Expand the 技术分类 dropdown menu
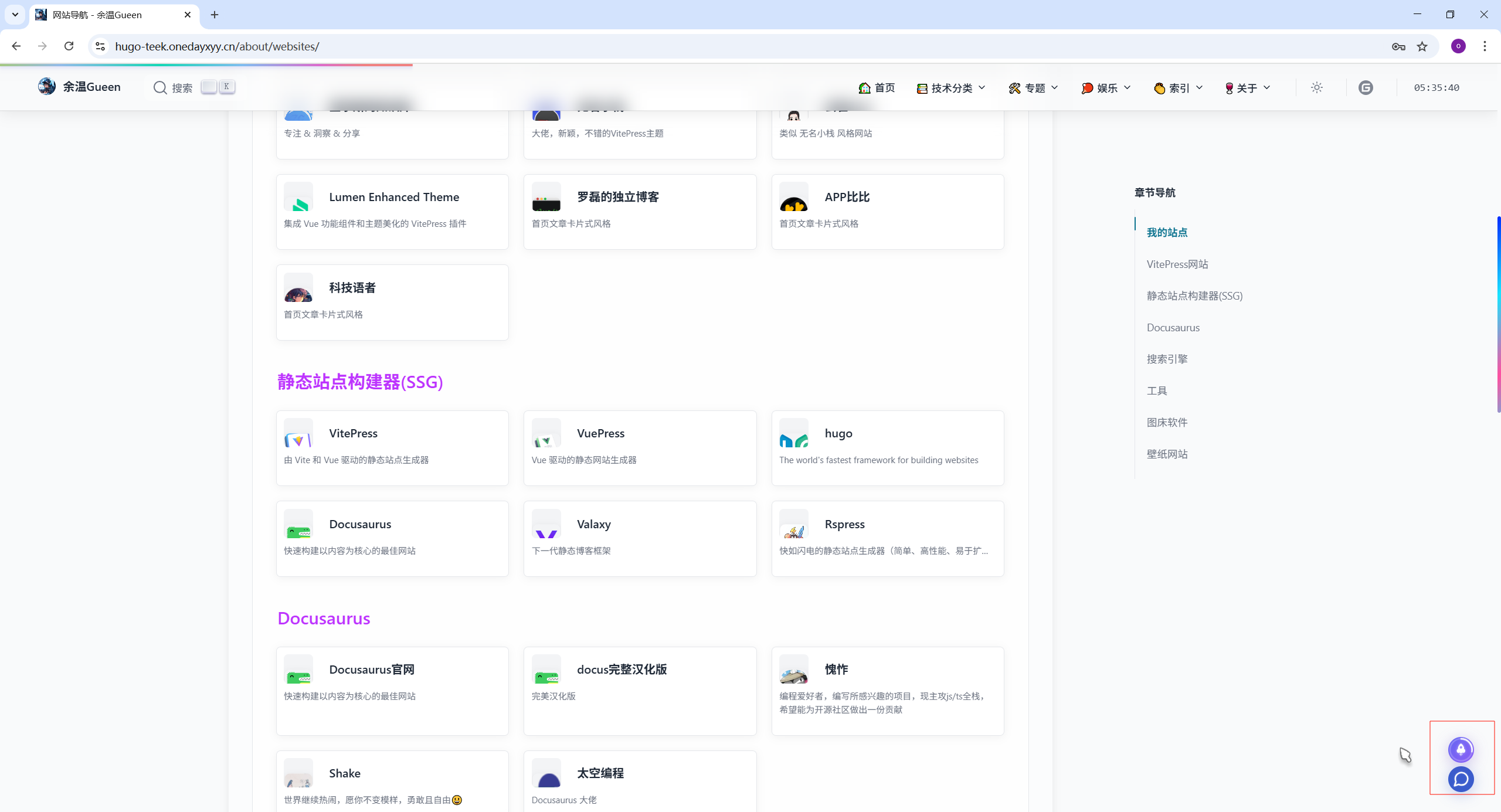The image size is (1501, 812). (951, 88)
